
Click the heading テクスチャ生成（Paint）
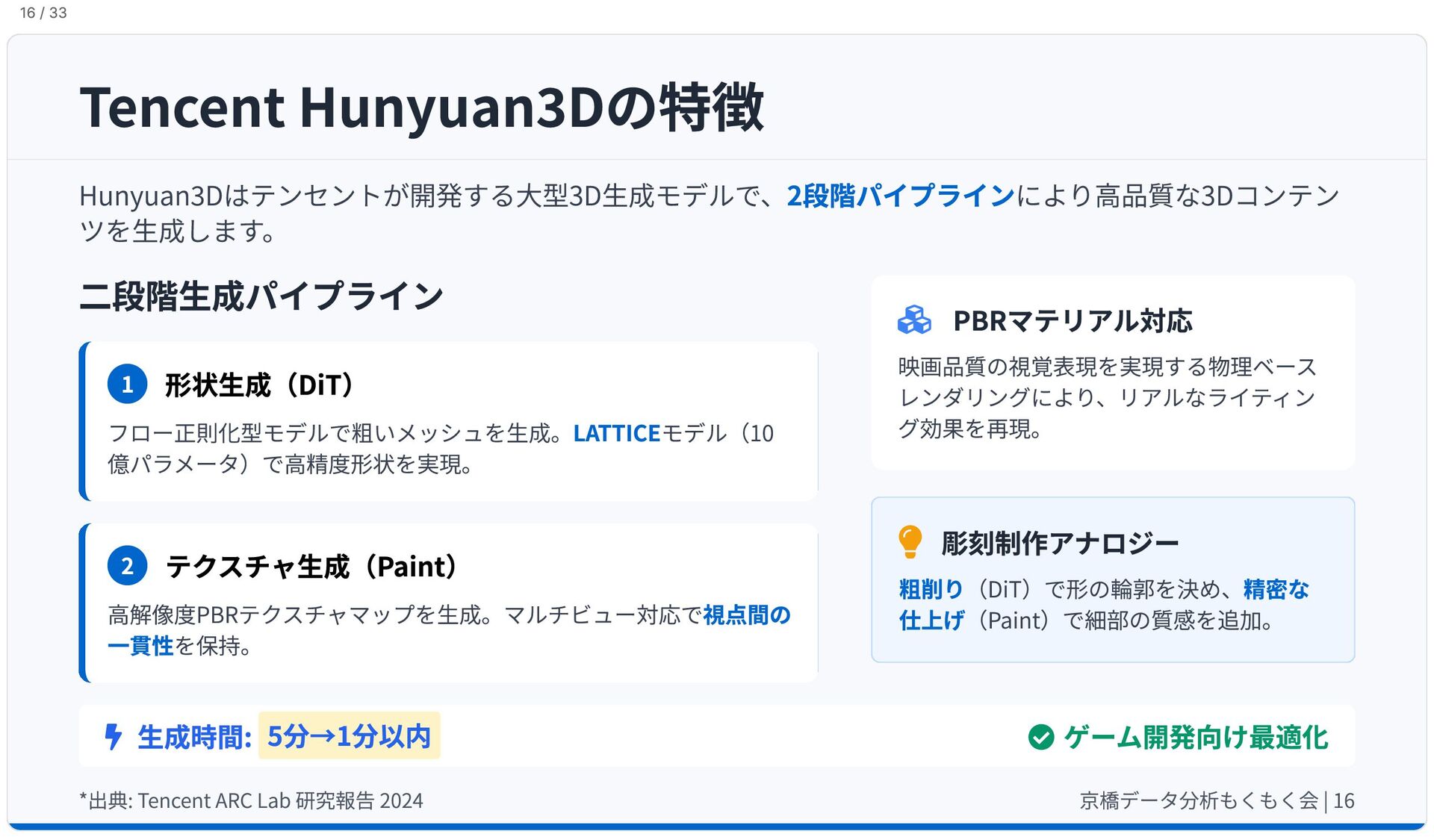click(311, 567)
